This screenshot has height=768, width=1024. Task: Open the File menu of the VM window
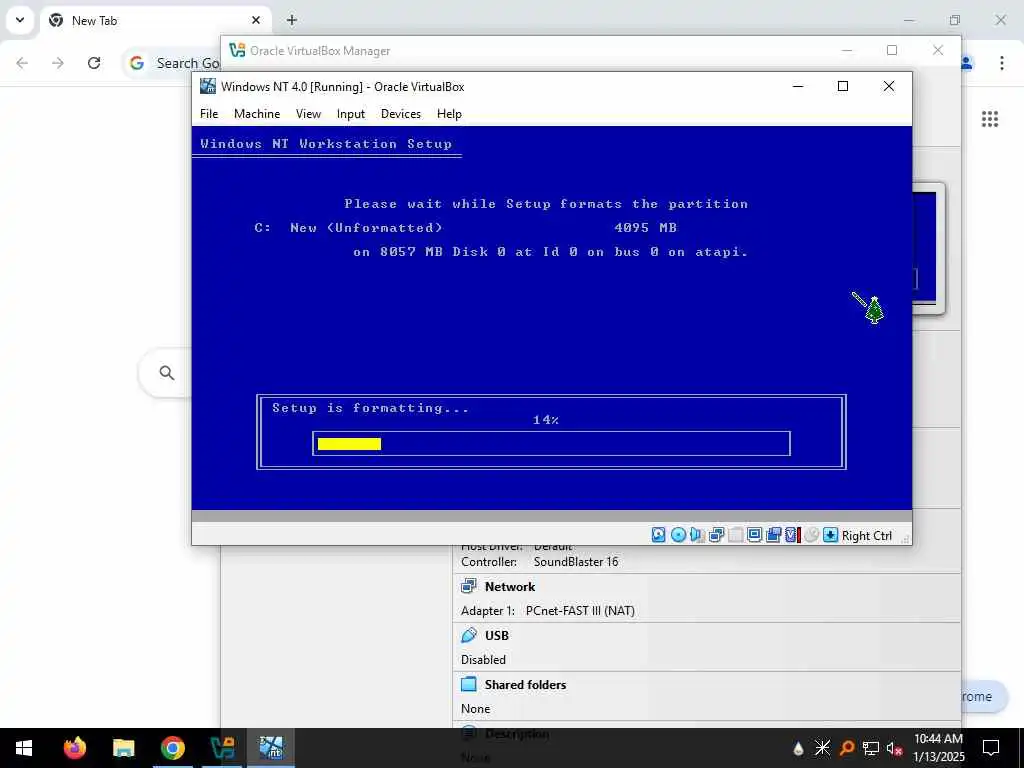pyautogui.click(x=209, y=114)
